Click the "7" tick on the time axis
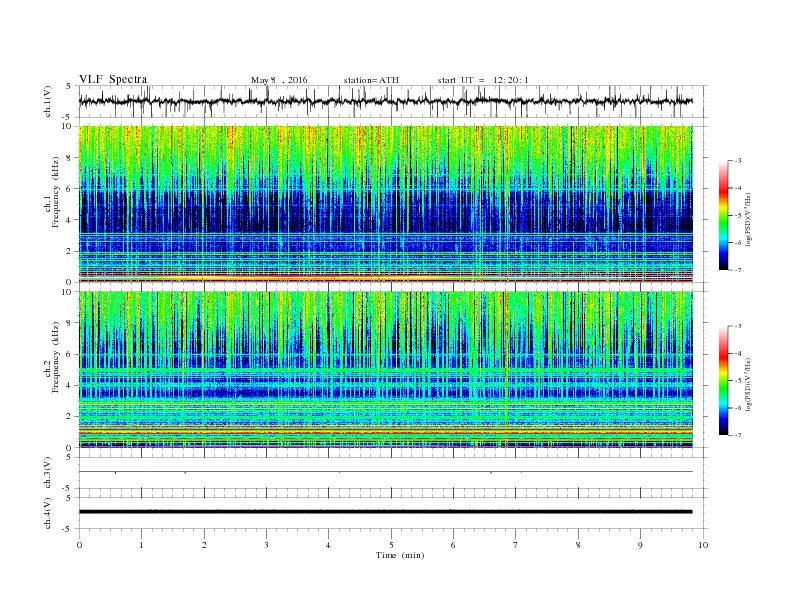 click(x=516, y=545)
